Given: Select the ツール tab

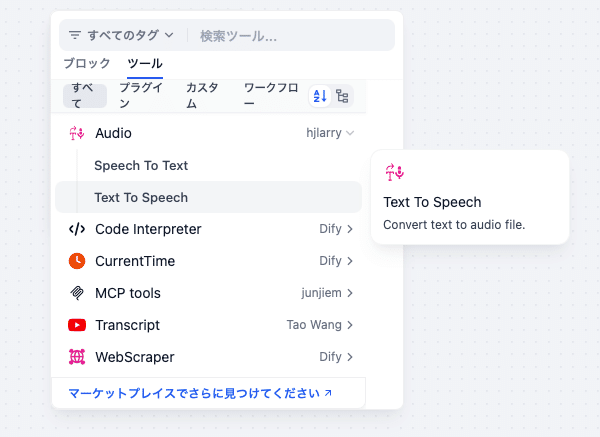Looking at the screenshot, I should pyautogui.click(x=145, y=63).
